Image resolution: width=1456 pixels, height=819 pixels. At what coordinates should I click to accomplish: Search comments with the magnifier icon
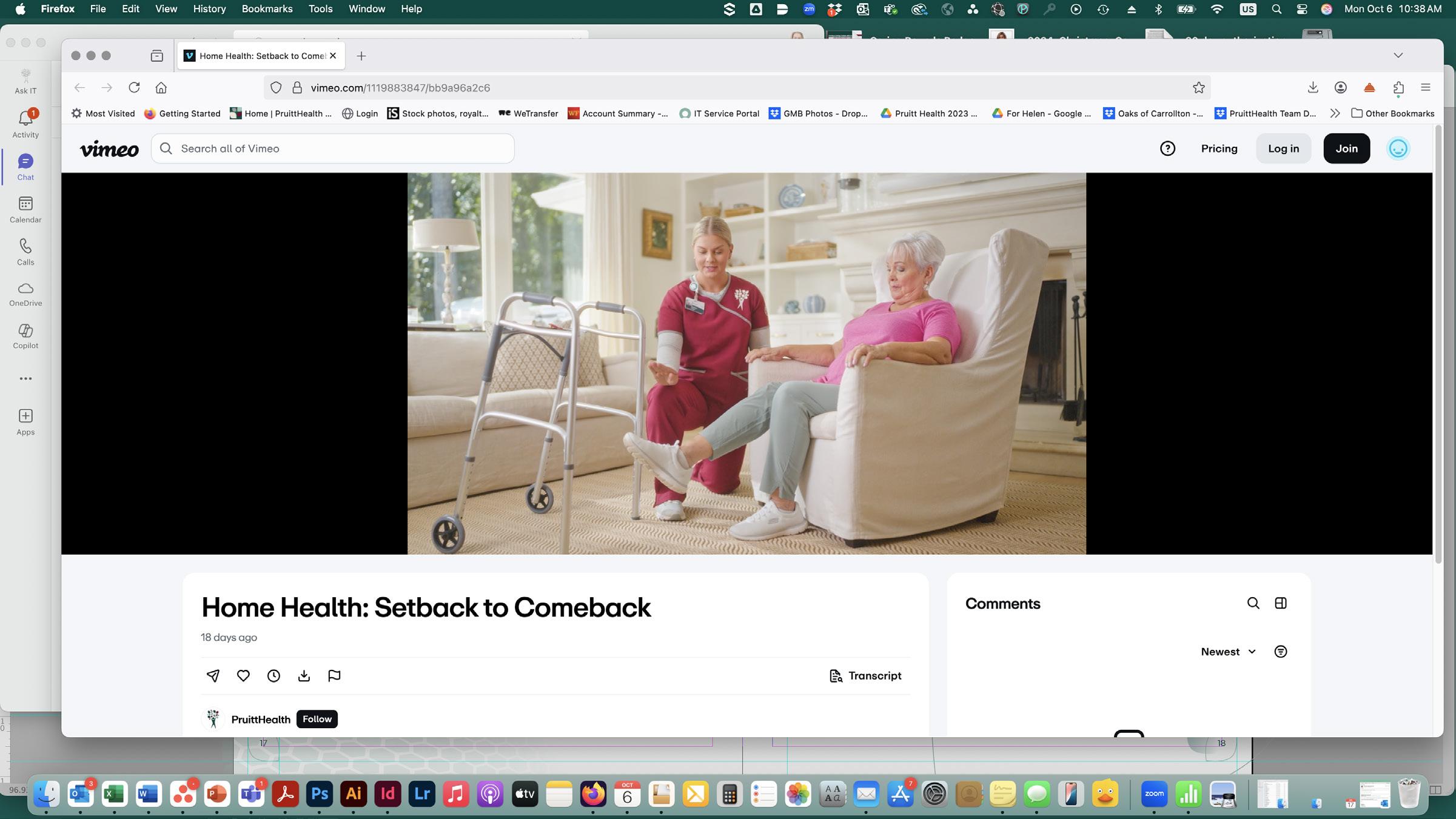[1253, 603]
